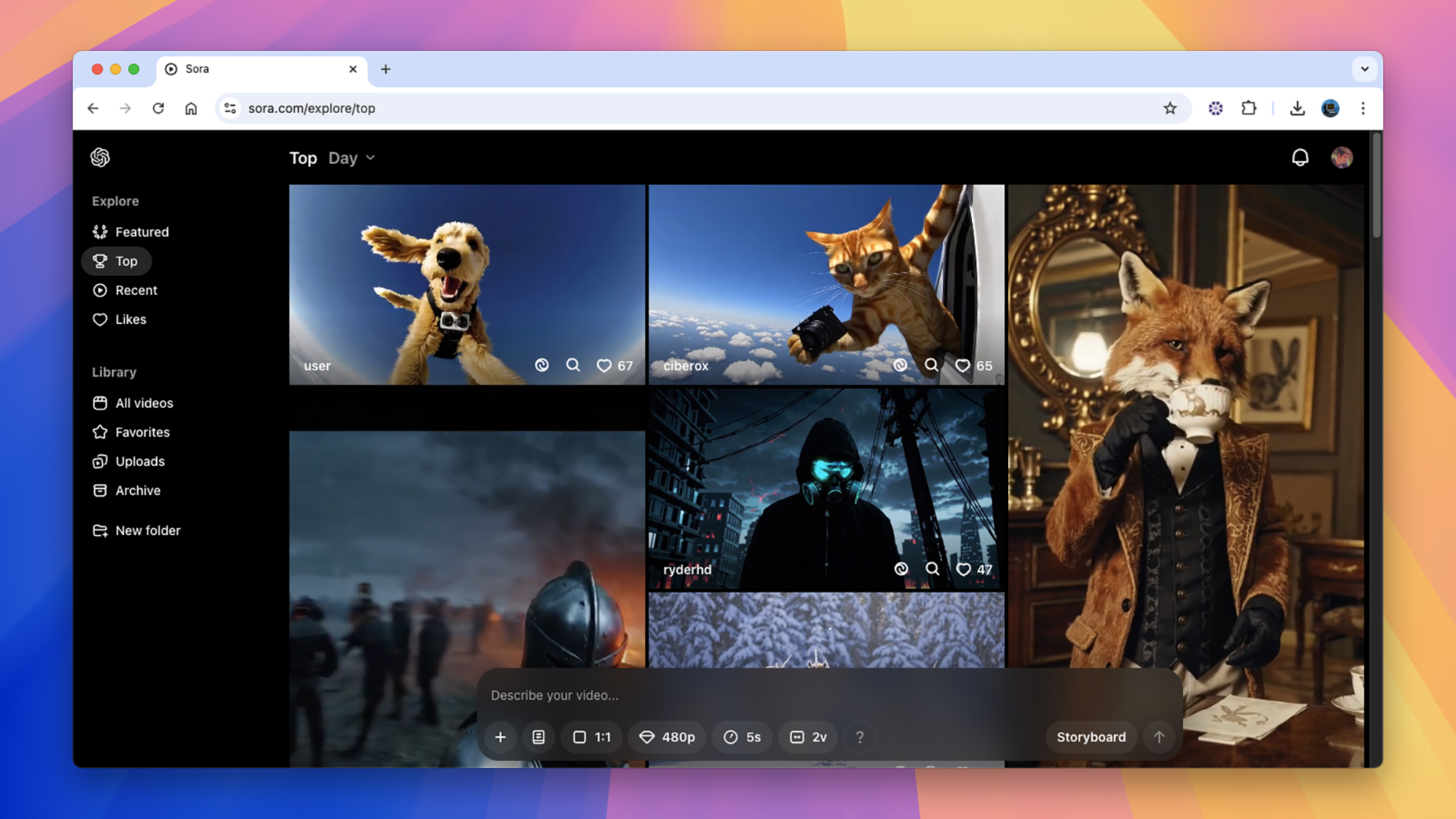
Task: Click the add attachment plus icon
Action: [x=500, y=737]
